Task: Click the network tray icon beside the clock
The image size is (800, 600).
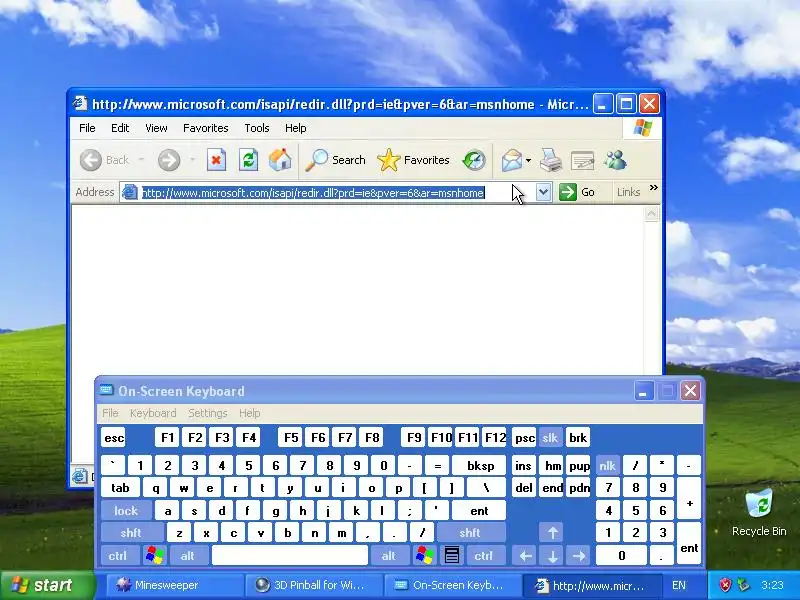Action: coord(743,585)
